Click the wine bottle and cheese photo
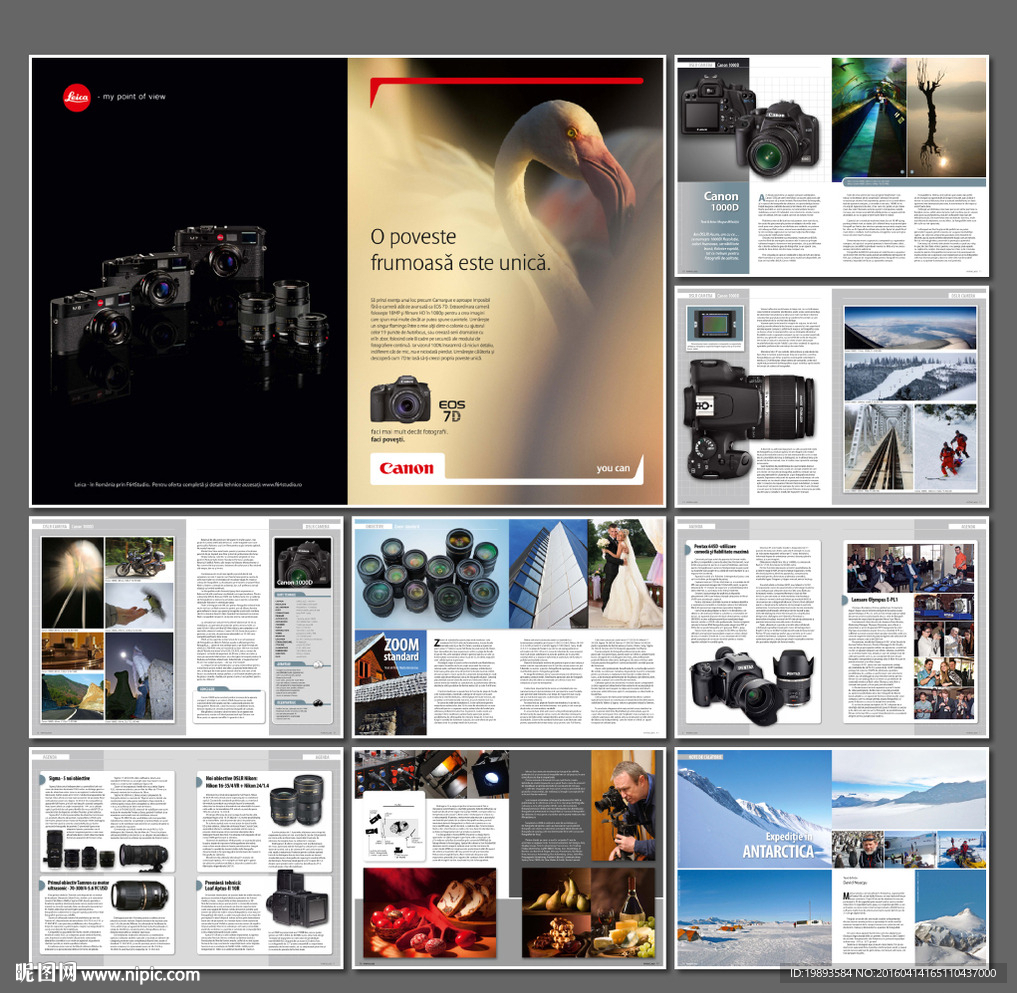 (623, 913)
